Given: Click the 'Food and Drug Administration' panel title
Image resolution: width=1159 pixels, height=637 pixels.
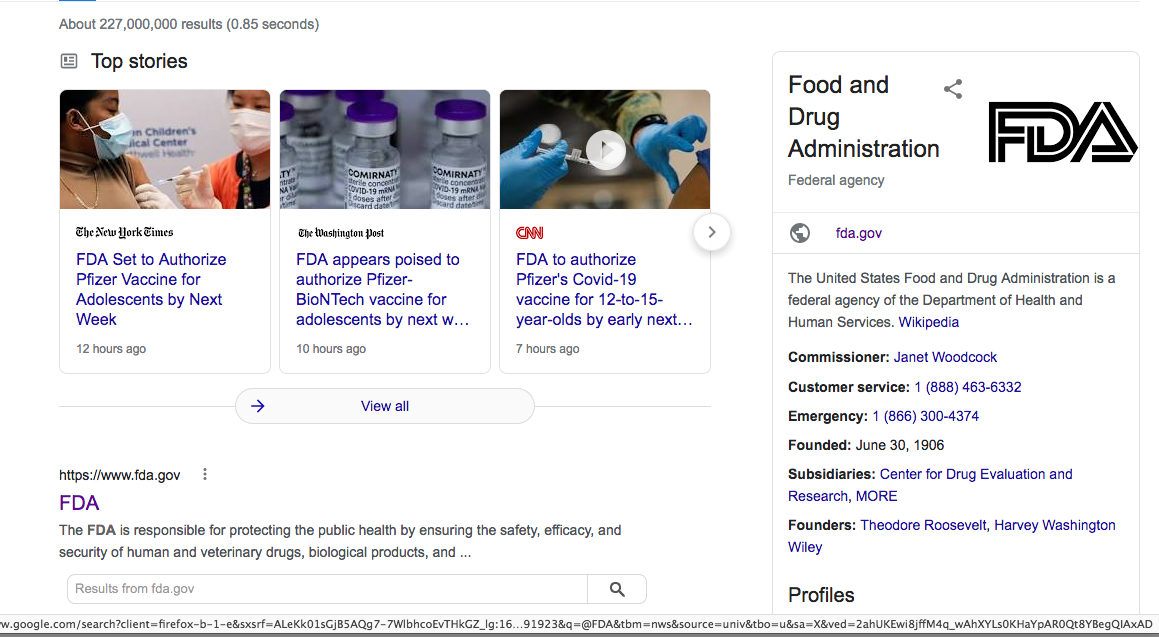Looking at the screenshot, I should tap(863, 117).
